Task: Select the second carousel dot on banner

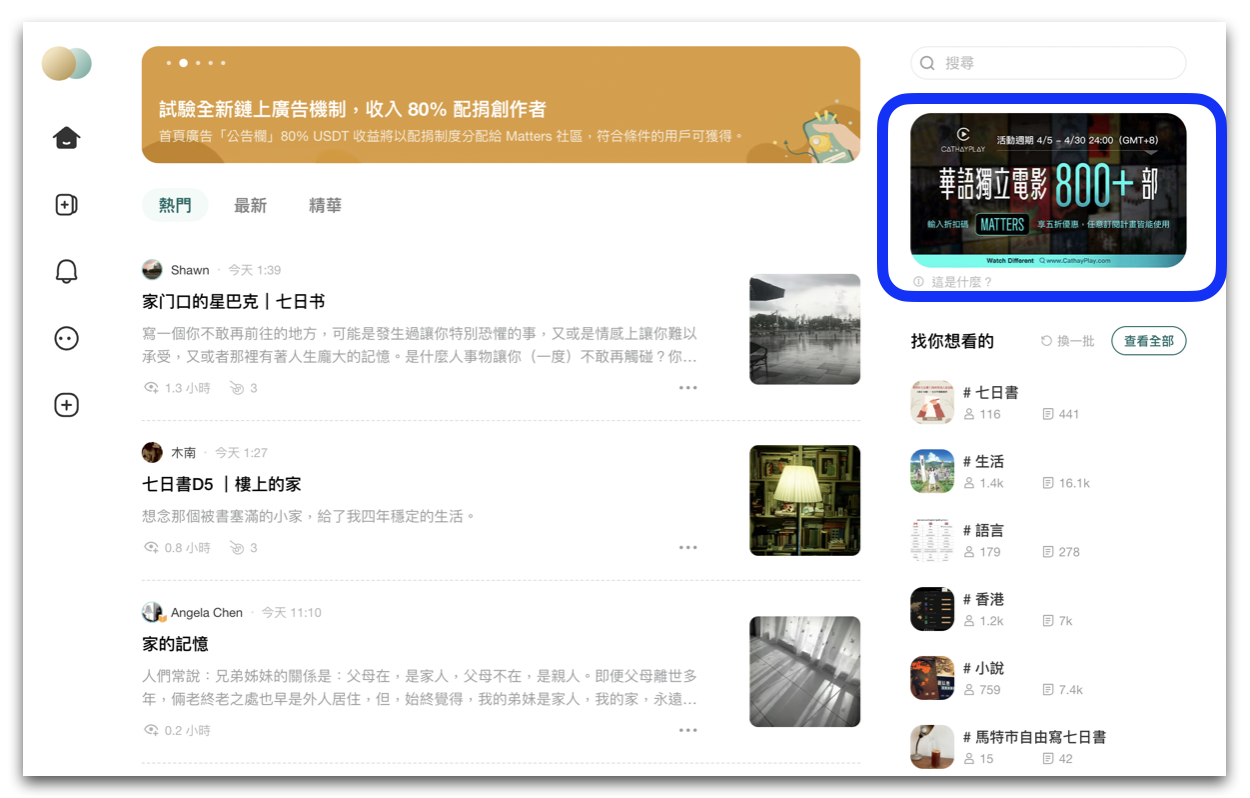Action: pos(183,63)
